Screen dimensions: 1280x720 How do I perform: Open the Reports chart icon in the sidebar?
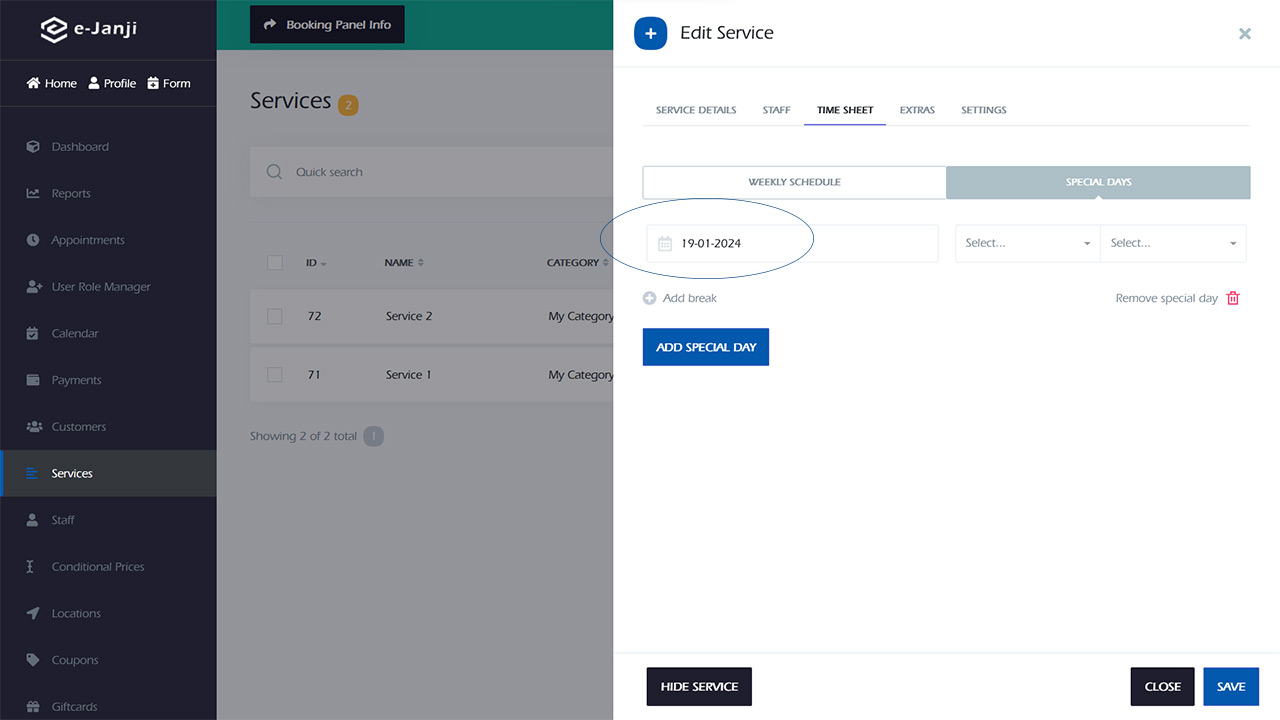[x=33, y=193]
